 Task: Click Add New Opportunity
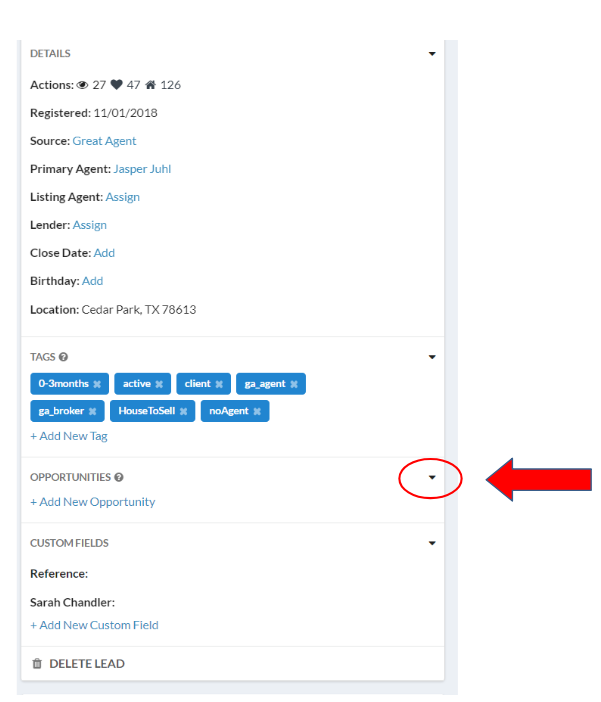[x=92, y=502]
